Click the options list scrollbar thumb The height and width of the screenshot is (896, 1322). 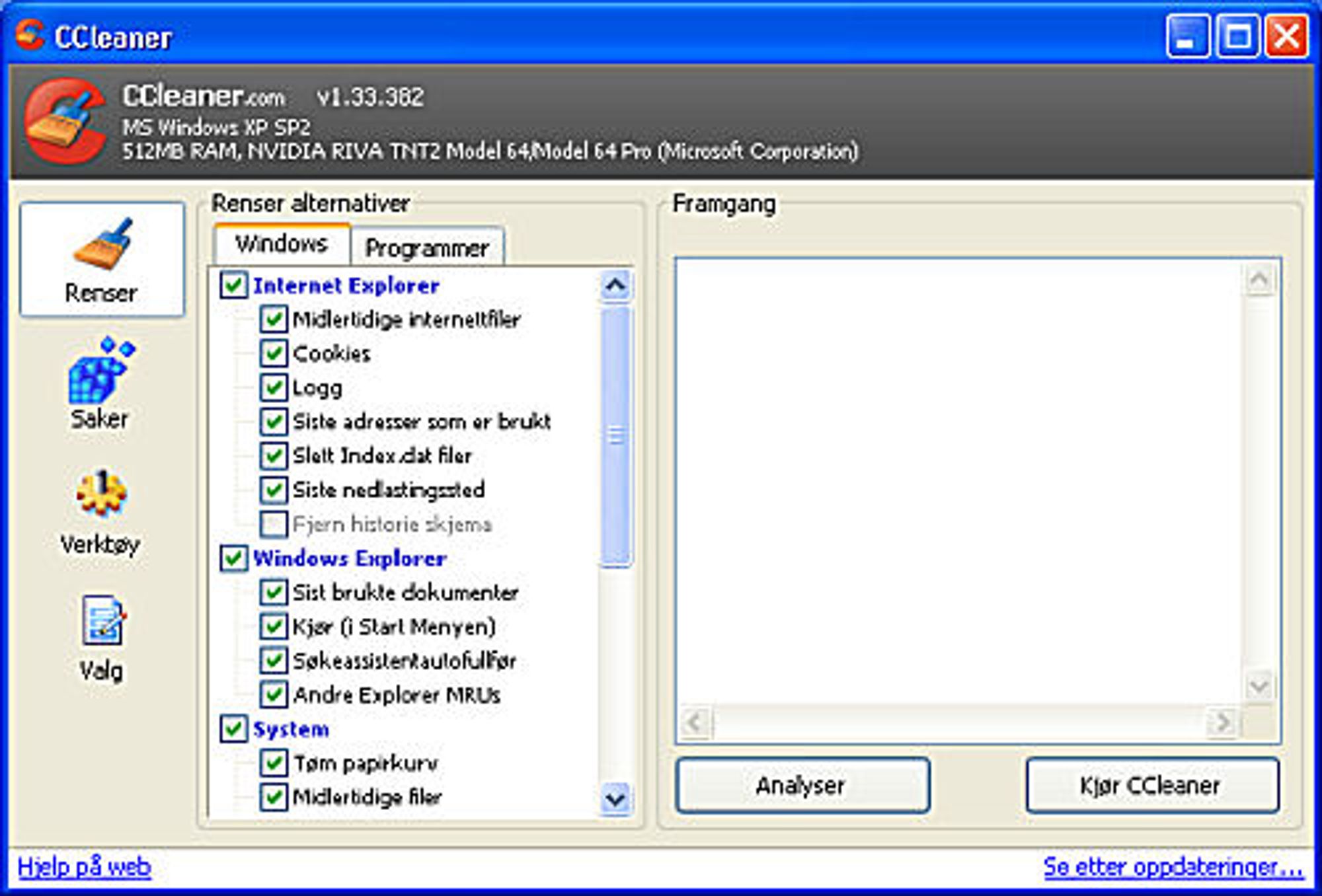[615, 436]
